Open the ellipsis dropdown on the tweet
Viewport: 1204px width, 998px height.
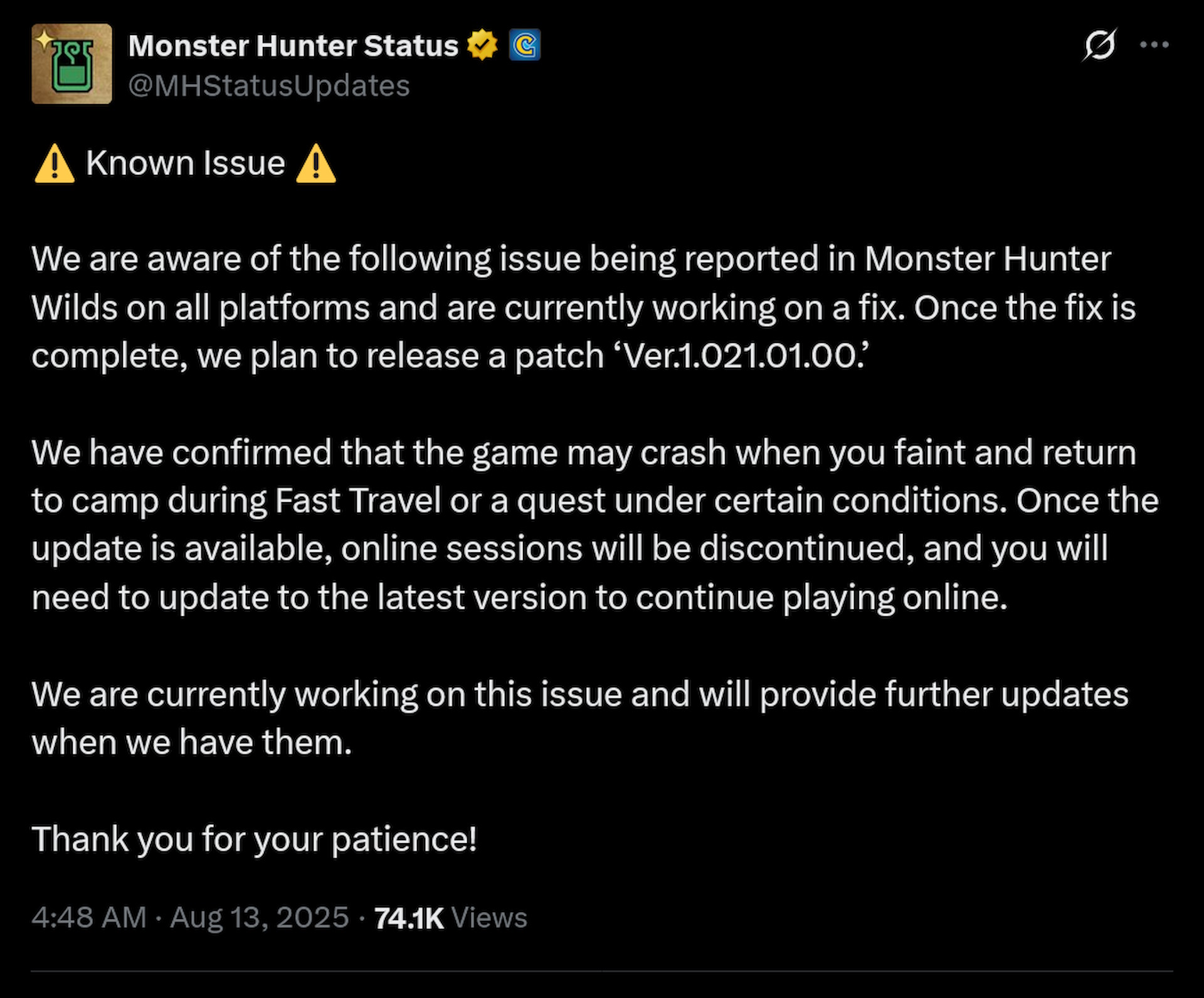click(x=1154, y=44)
